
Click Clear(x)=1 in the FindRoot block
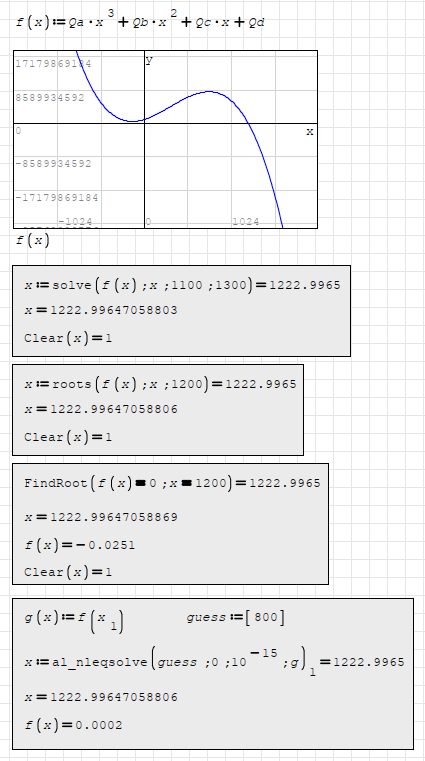68,572
